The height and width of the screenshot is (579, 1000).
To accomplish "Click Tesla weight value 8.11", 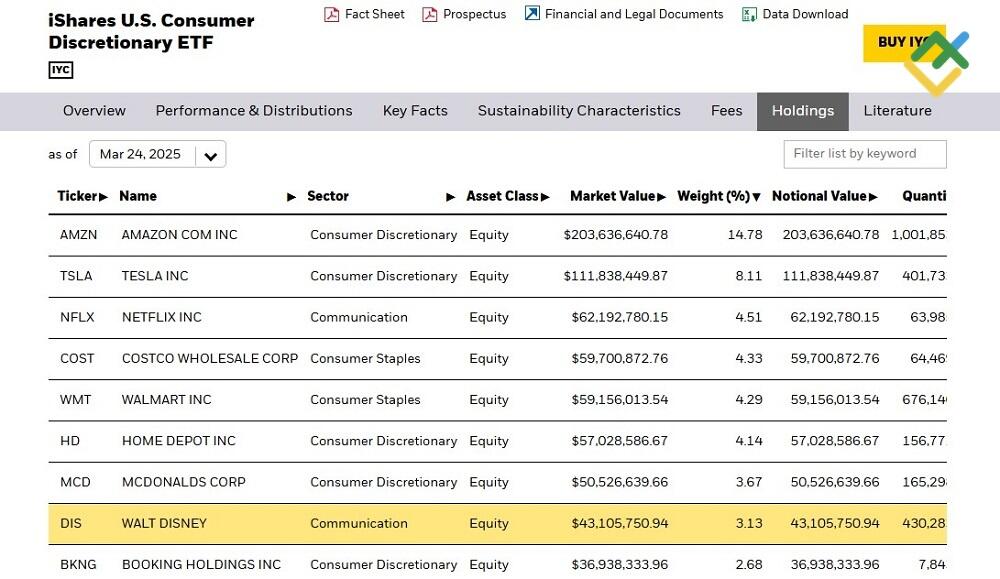I will (x=749, y=276).
